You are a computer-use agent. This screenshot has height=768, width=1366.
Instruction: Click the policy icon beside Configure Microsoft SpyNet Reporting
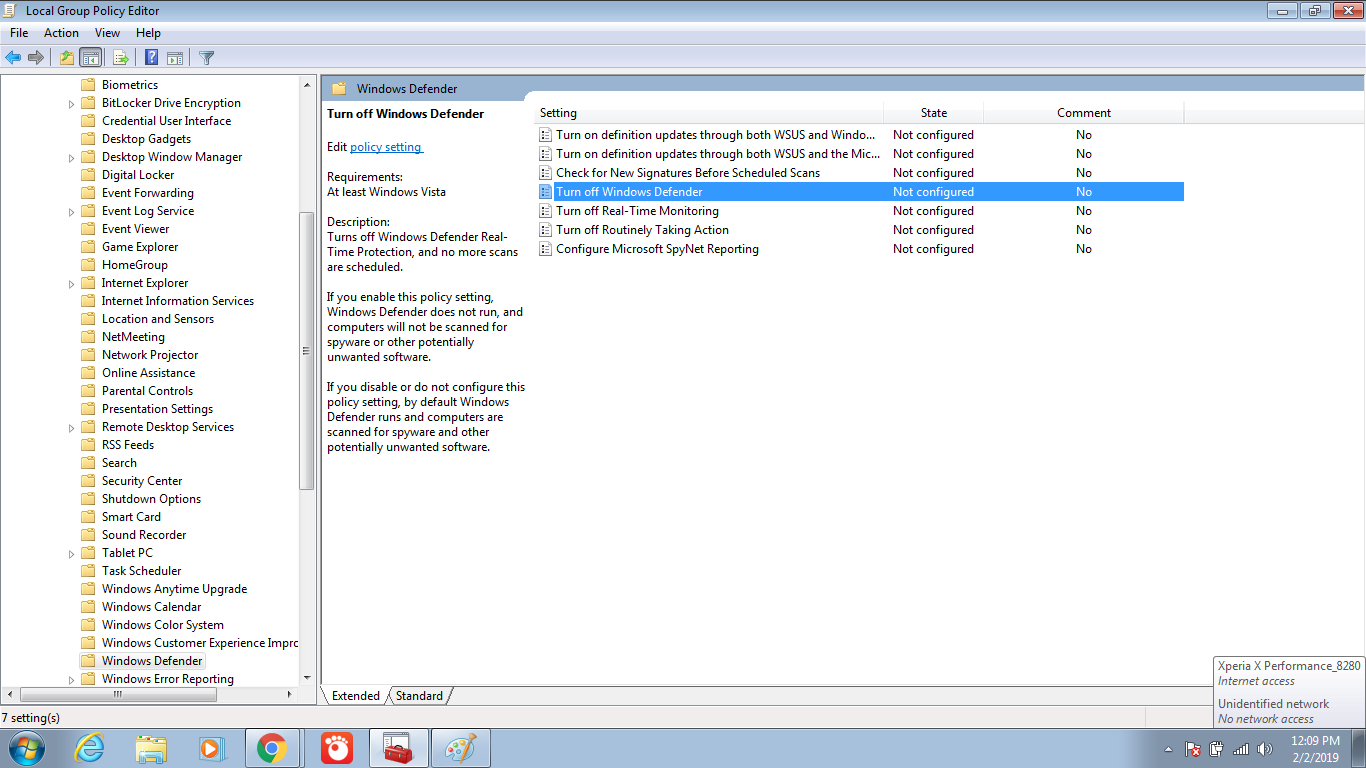(x=545, y=249)
